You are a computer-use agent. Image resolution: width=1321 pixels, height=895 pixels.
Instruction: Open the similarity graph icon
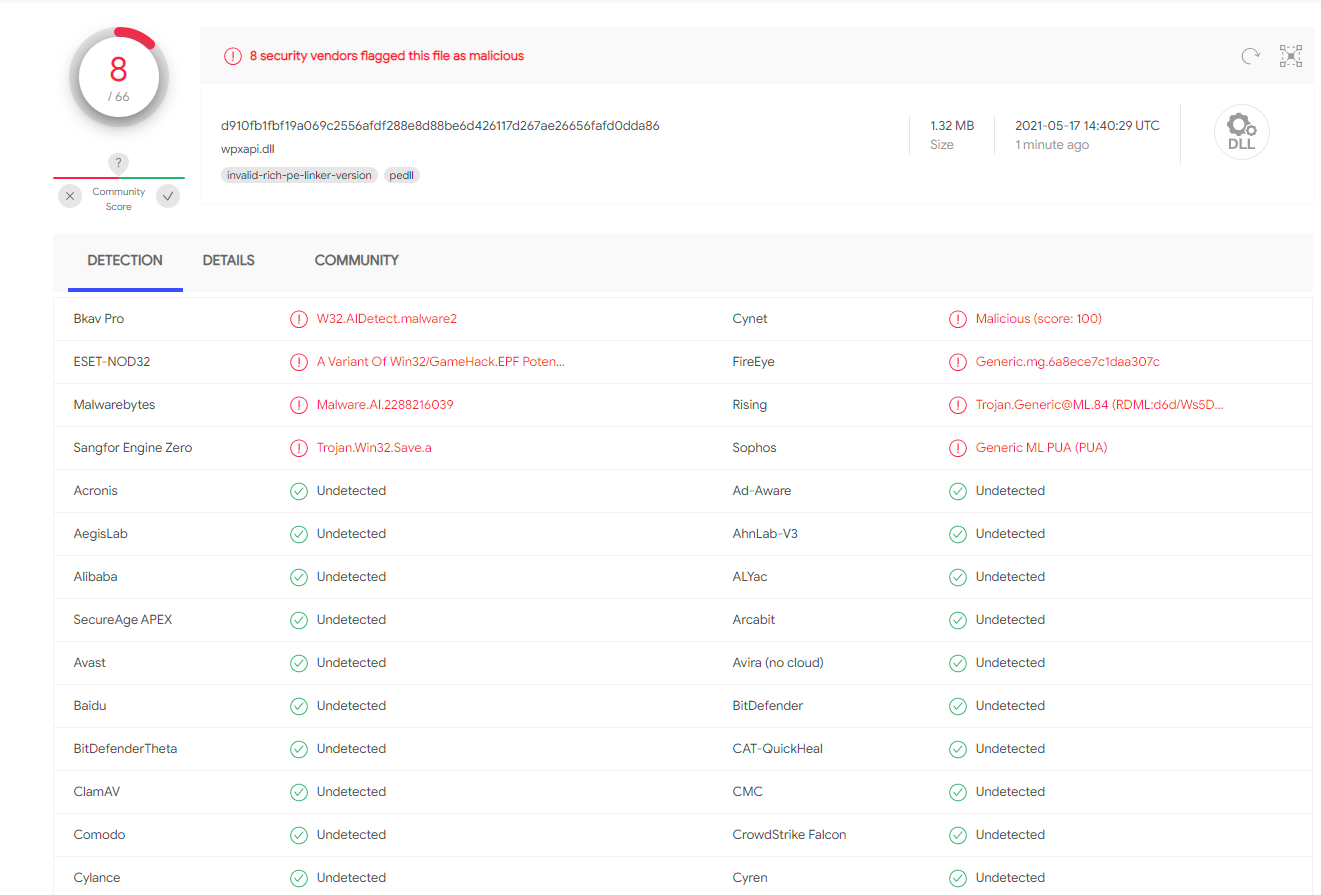(1291, 56)
